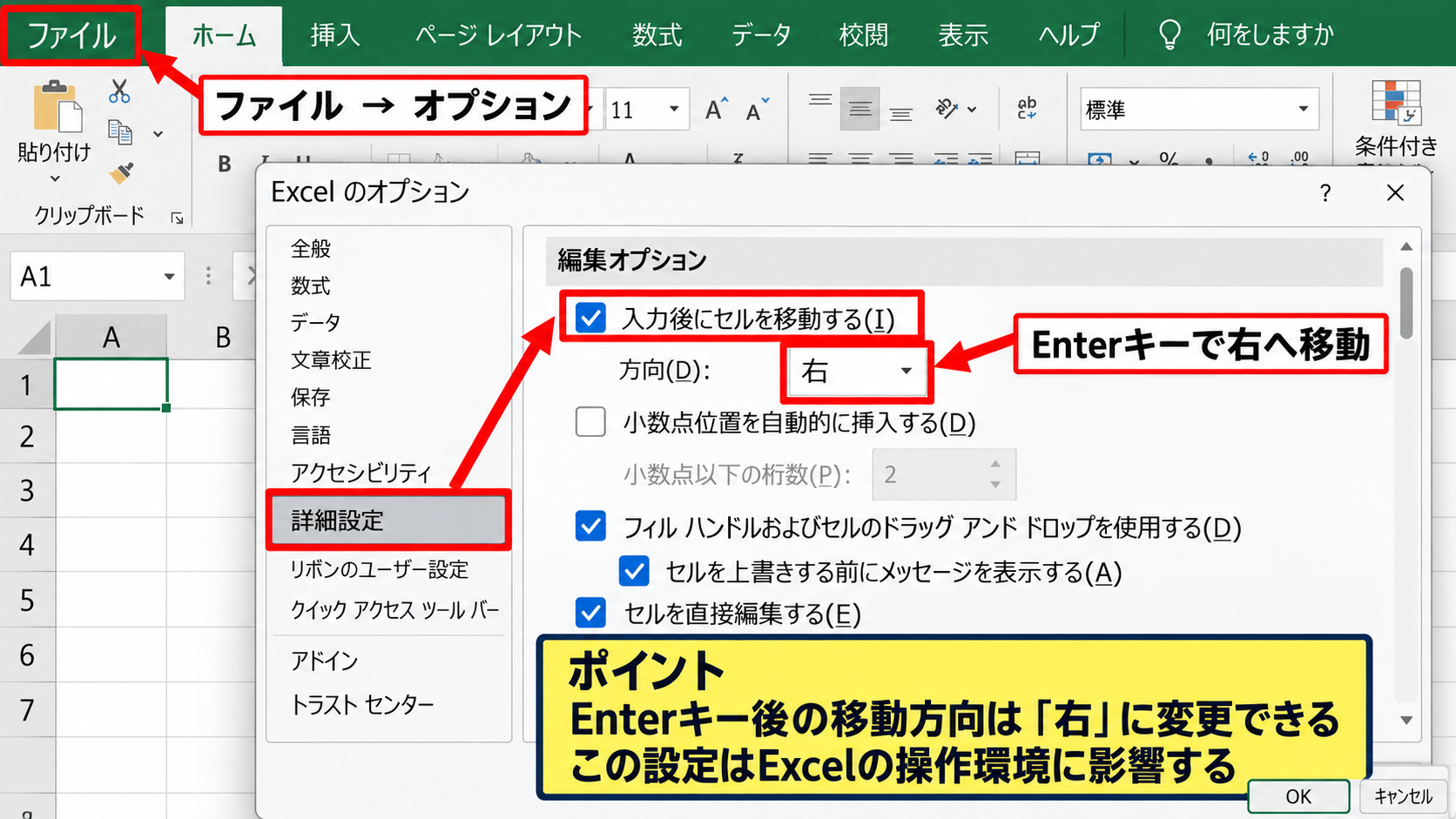Screen dimensions: 1456x819
Task: Expand the Name Box A1 dropdown
Action: coord(169,277)
